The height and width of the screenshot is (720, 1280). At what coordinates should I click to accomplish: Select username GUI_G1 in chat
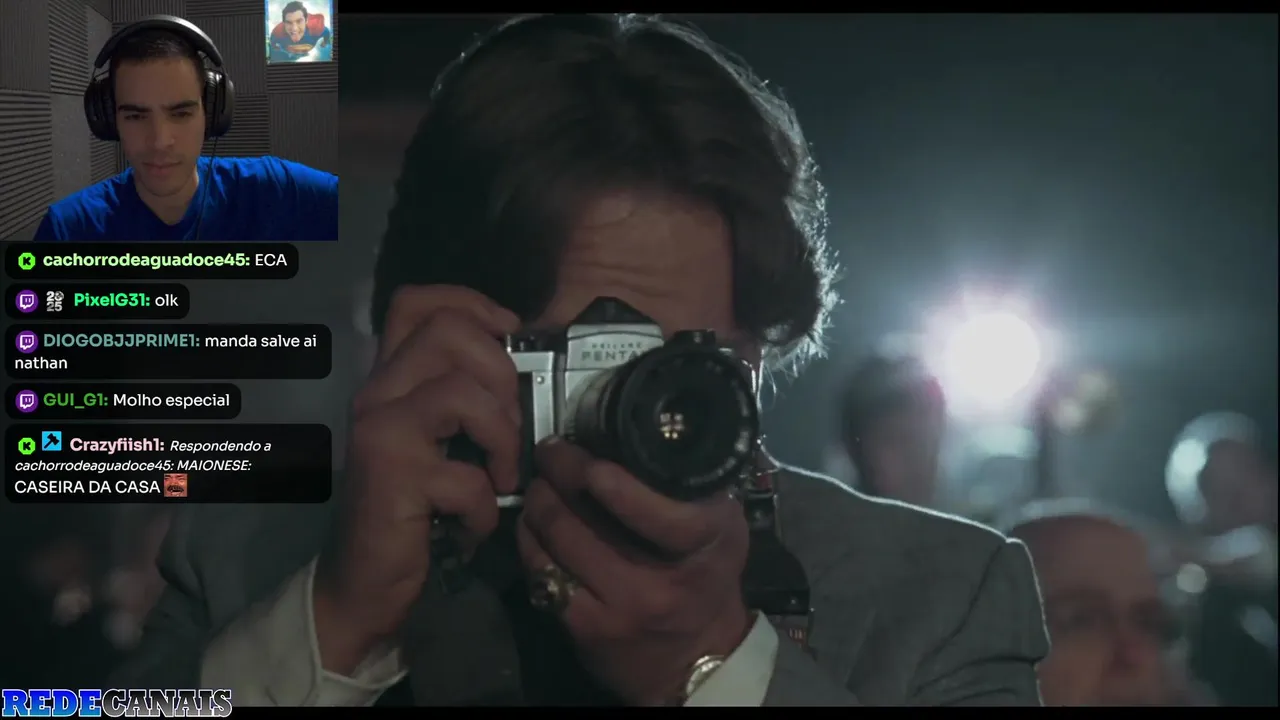[75, 400]
